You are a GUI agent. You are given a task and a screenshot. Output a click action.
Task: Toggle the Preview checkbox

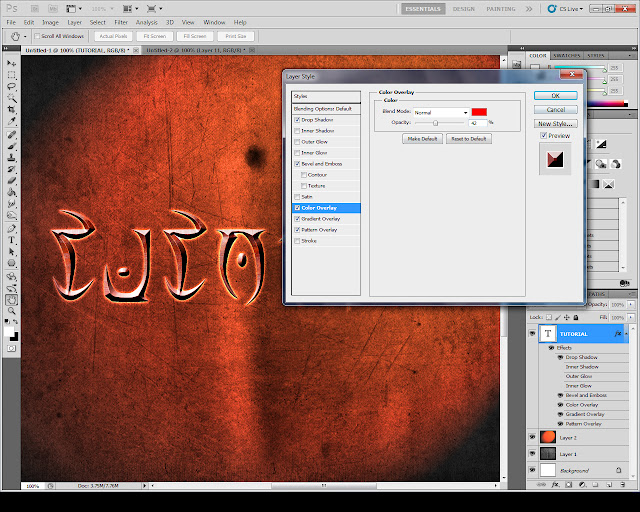(544, 136)
